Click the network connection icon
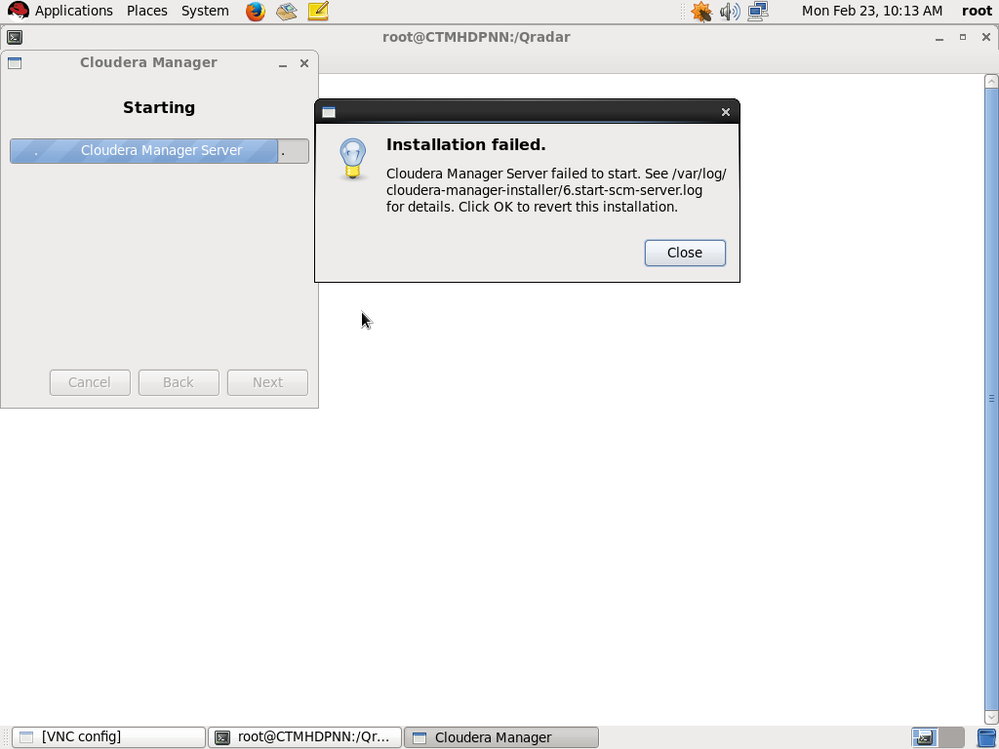This screenshot has height=749, width=999. click(758, 11)
